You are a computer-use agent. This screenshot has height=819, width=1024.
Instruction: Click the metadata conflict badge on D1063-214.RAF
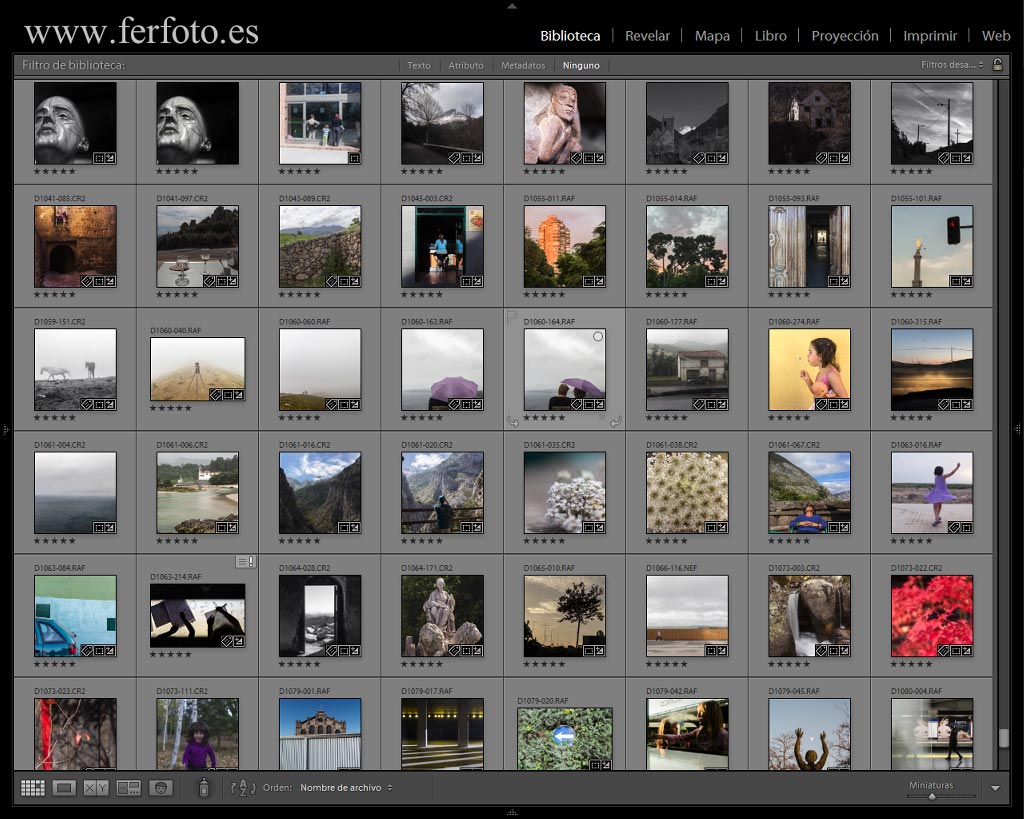(x=246, y=562)
